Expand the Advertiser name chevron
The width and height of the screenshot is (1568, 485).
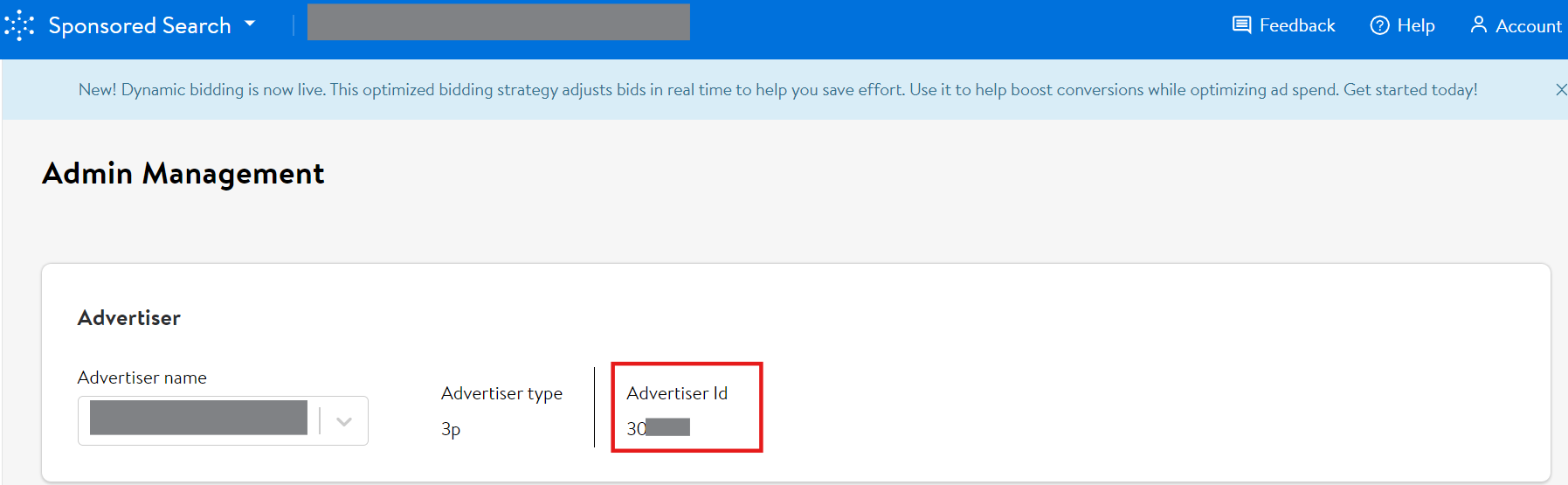pyautogui.click(x=344, y=421)
